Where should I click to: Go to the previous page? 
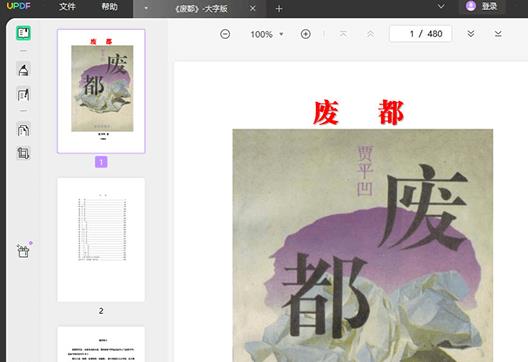coord(370,34)
